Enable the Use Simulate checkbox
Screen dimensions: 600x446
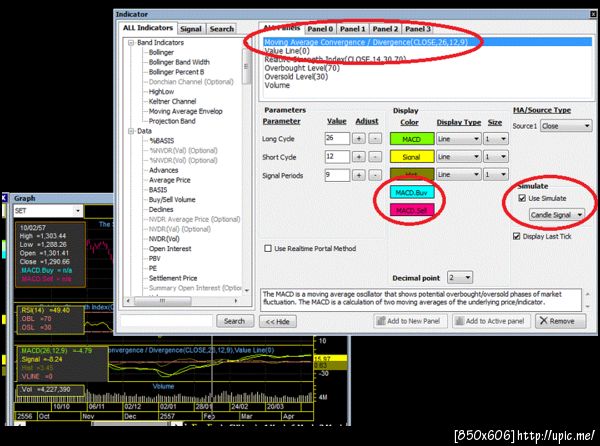pos(522,198)
